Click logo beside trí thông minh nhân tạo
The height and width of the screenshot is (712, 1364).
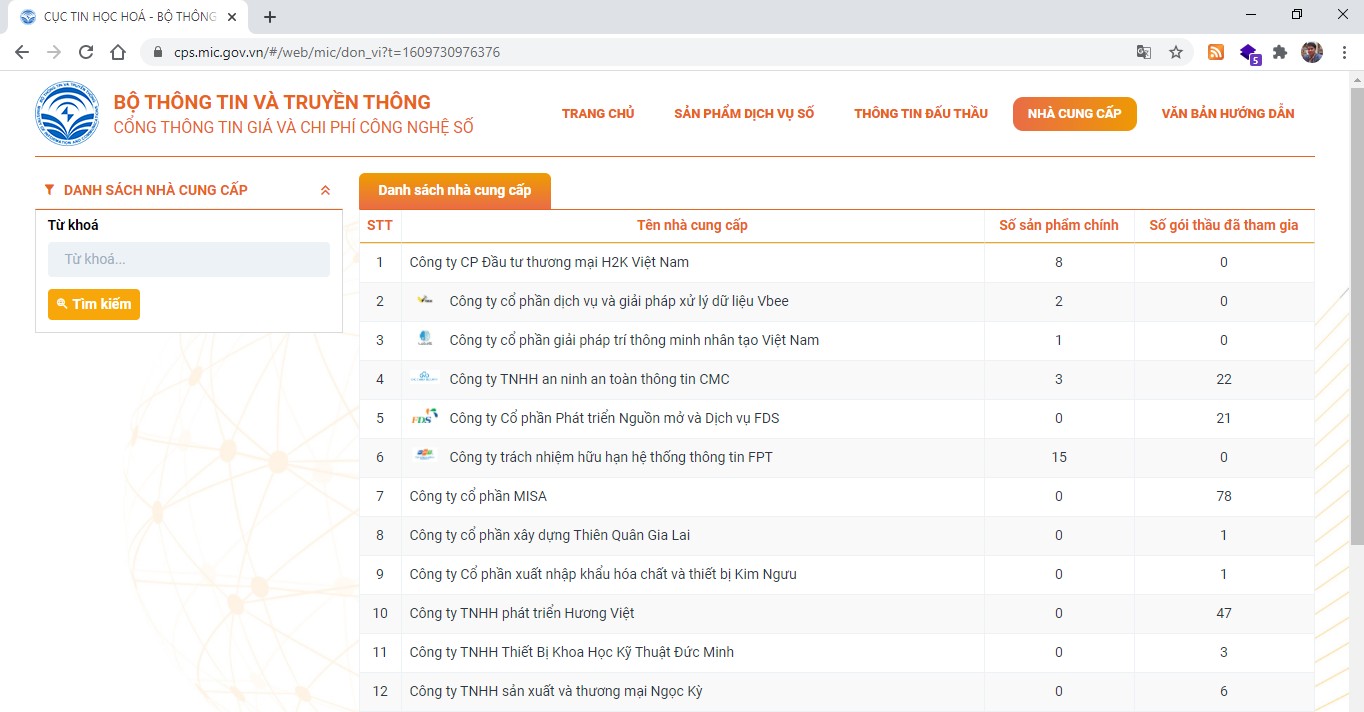coord(425,339)
